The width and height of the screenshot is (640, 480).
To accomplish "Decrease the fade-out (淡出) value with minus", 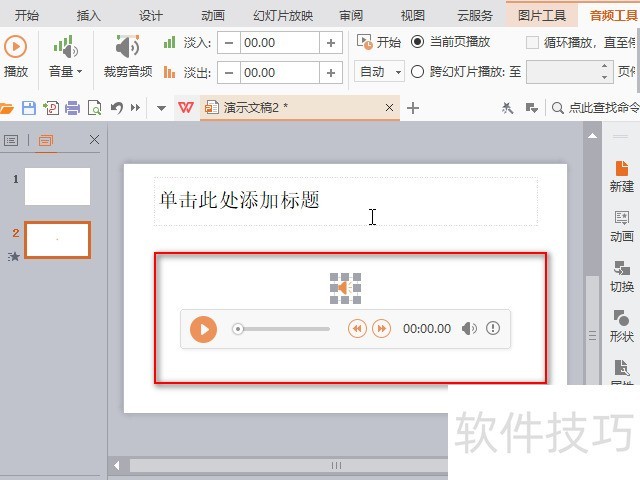I will 229,73.
